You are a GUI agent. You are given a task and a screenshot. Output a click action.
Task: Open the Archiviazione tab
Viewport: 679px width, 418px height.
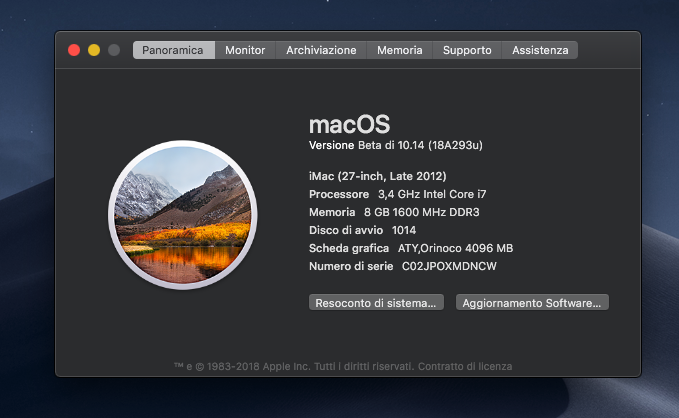321,50
